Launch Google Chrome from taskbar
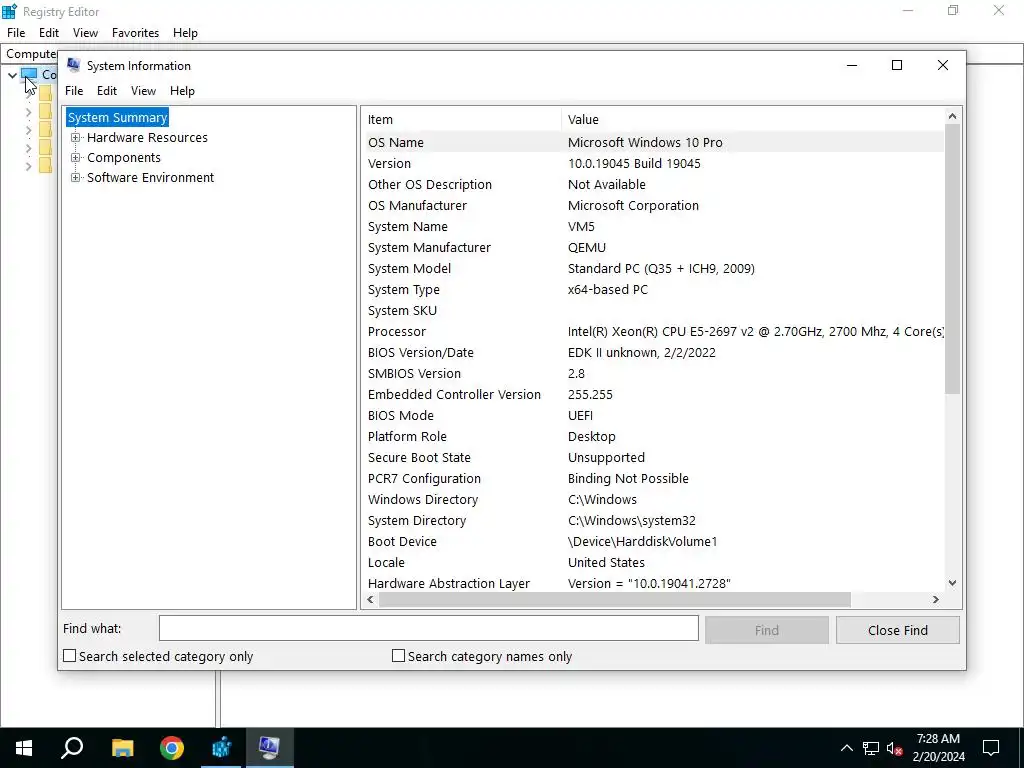 point(172,748)
